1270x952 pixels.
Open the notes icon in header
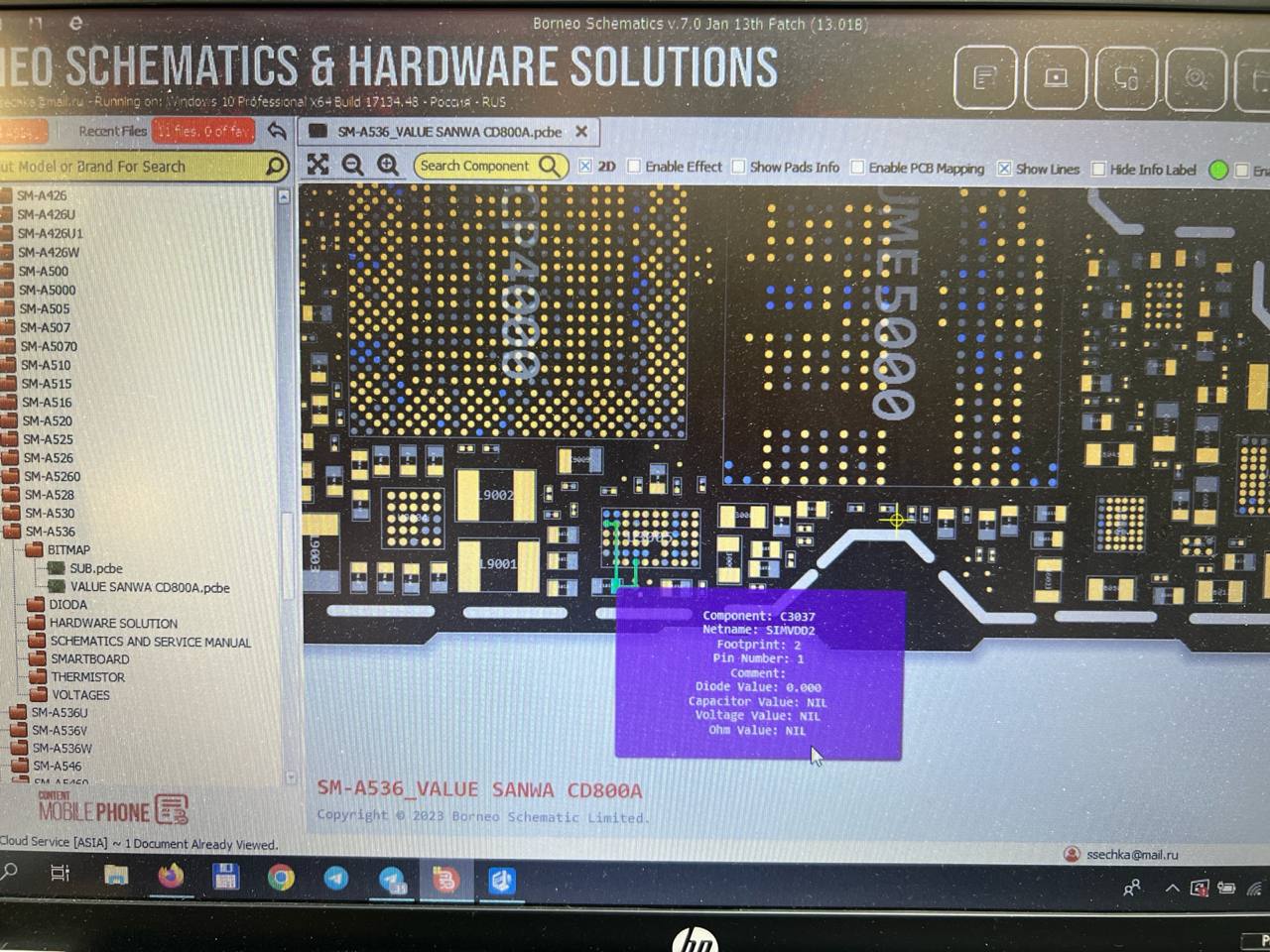pos(984,76)
